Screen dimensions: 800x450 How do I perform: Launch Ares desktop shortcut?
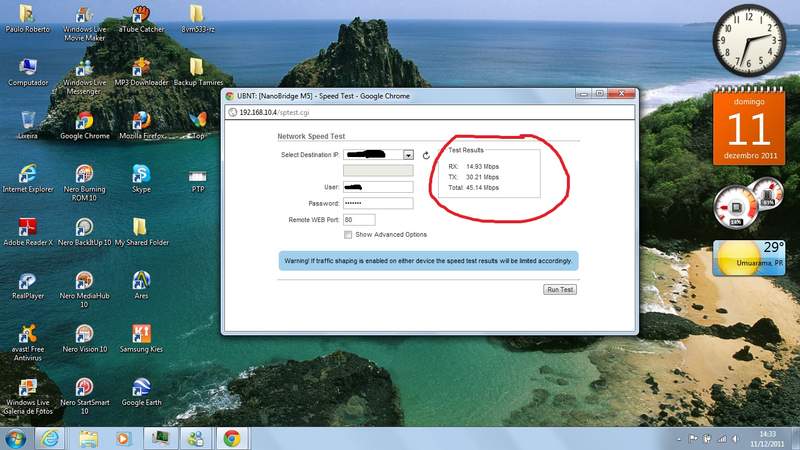(x=141, y=285)
